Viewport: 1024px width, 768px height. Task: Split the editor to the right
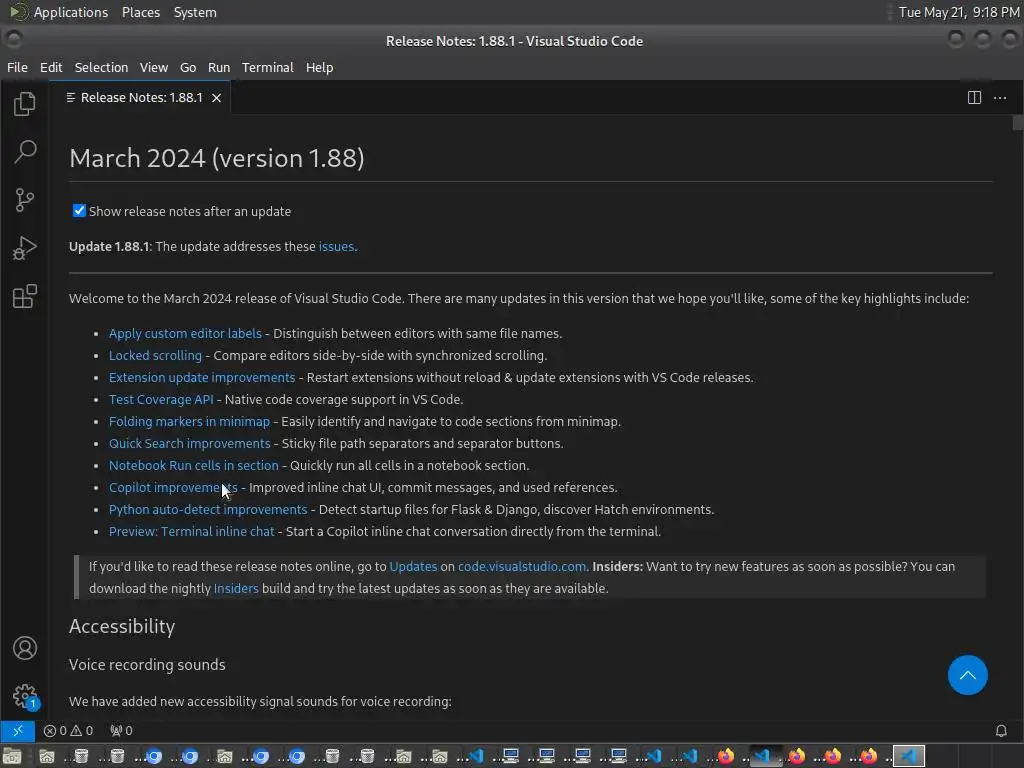coord(974,98)
